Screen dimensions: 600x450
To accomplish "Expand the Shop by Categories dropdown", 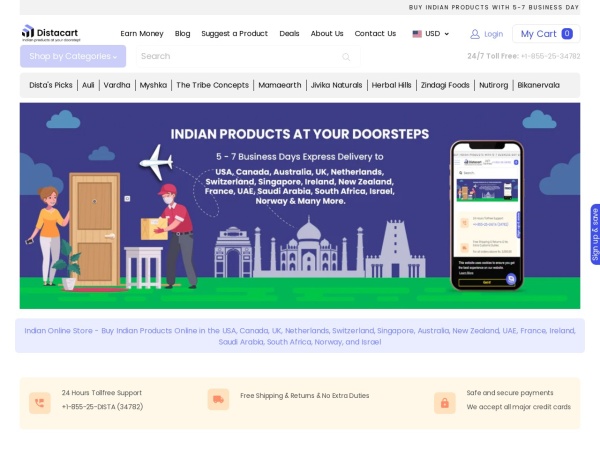I will 73,57.
